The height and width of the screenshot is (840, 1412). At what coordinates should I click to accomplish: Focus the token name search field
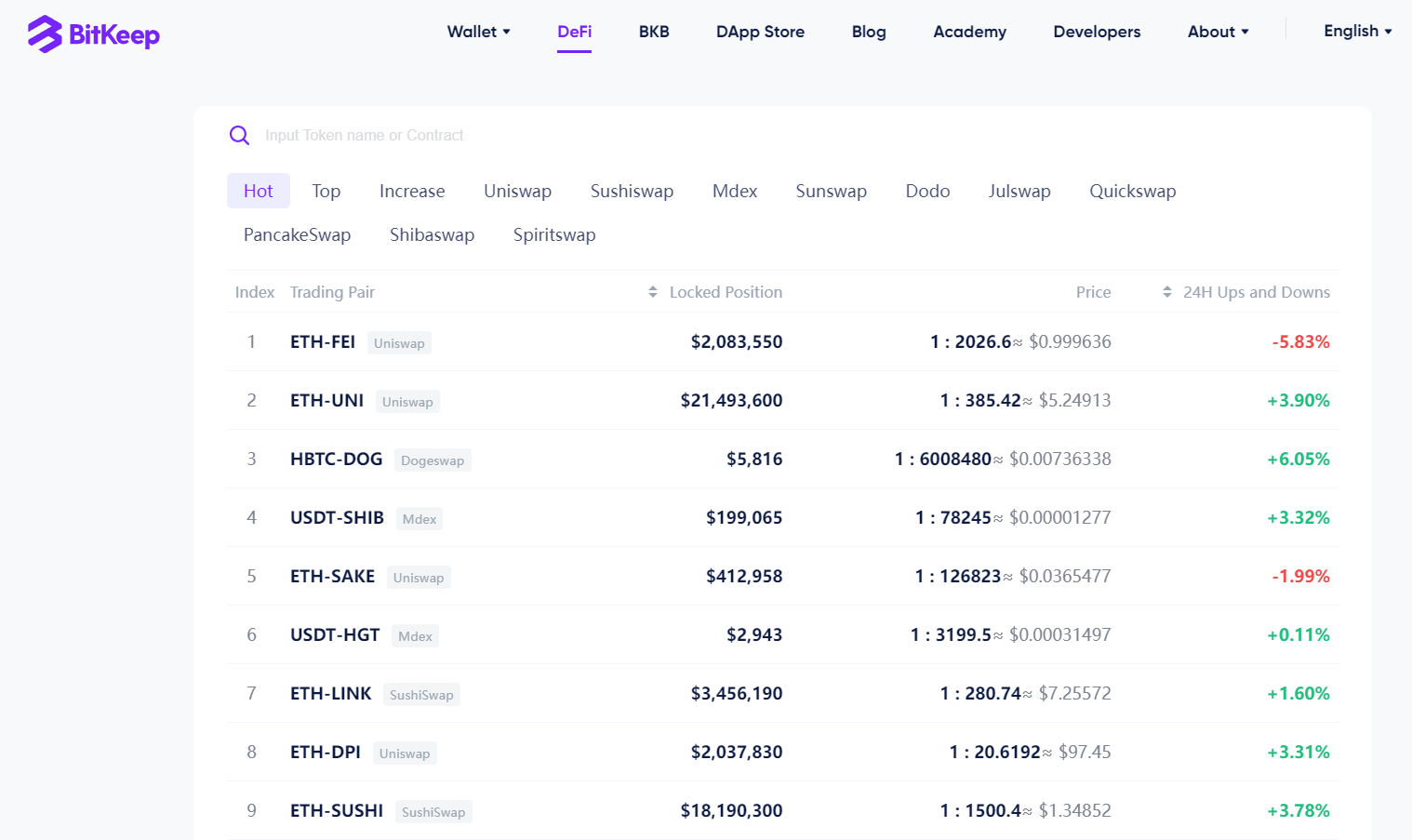point(781,136)
